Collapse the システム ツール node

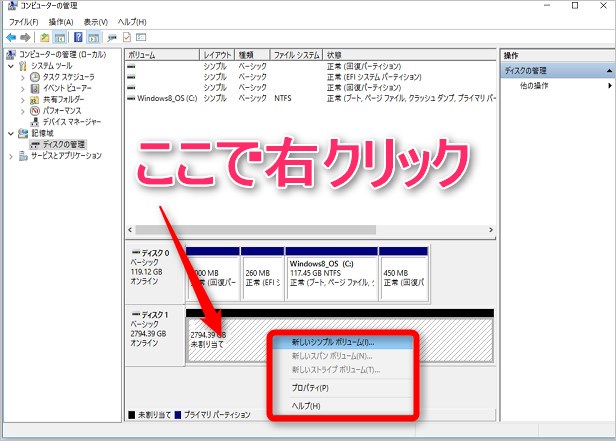tap(11, 66)
